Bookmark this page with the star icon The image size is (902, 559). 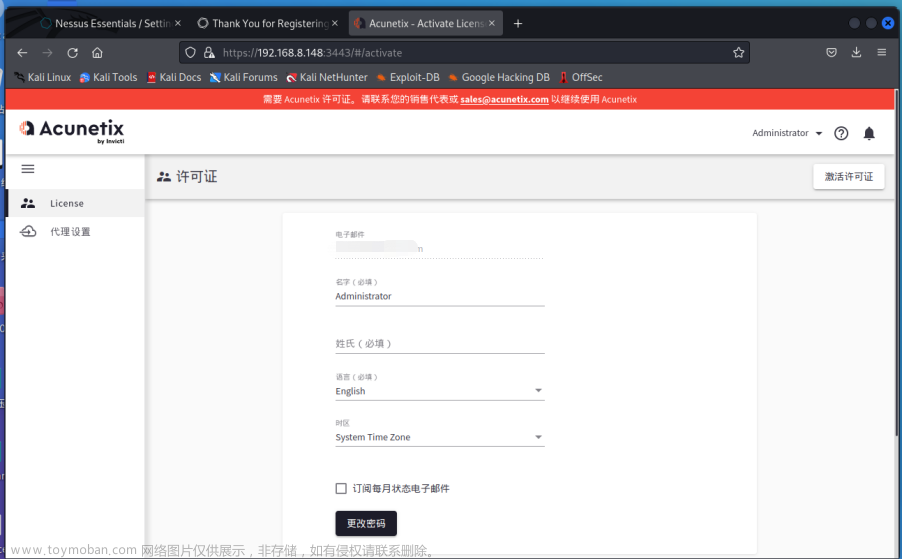click(739, 53)
